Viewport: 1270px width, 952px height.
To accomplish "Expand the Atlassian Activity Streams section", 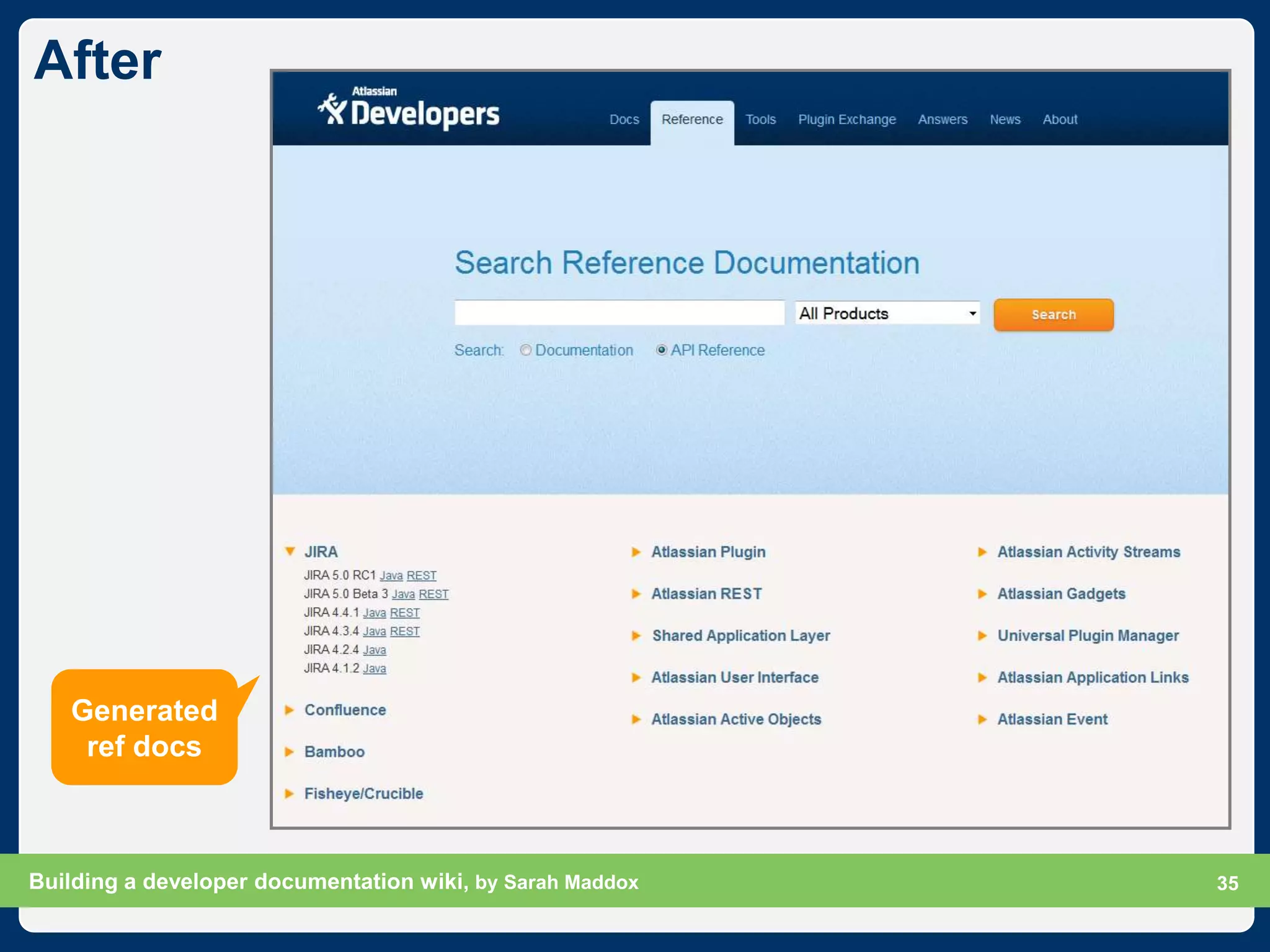I will pyautogui.click(x=982, y=552).
